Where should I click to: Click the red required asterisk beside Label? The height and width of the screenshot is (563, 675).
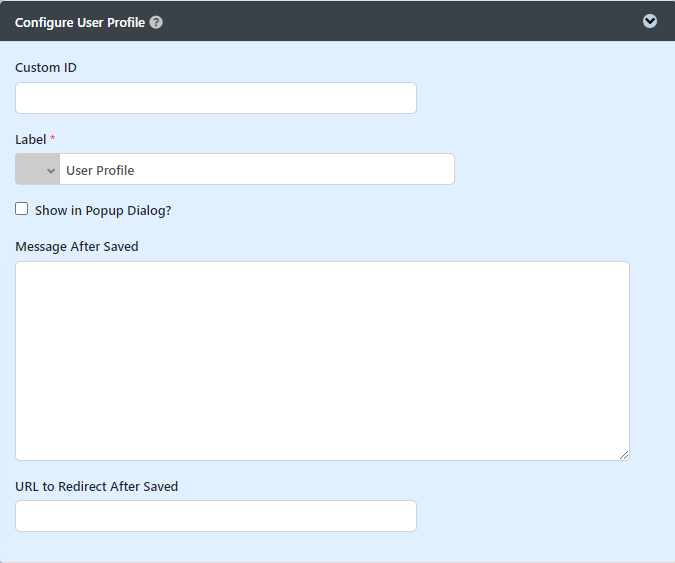53,140
